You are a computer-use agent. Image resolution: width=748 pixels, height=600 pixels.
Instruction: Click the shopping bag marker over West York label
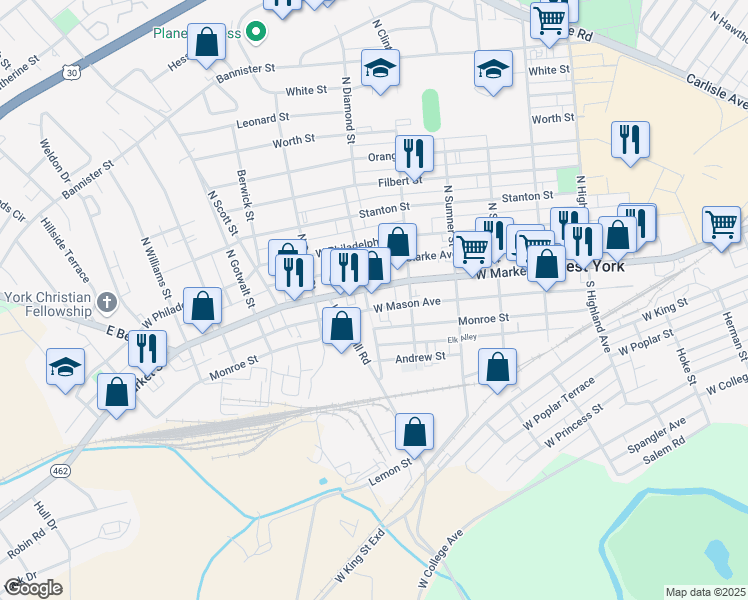coord(546,265)
